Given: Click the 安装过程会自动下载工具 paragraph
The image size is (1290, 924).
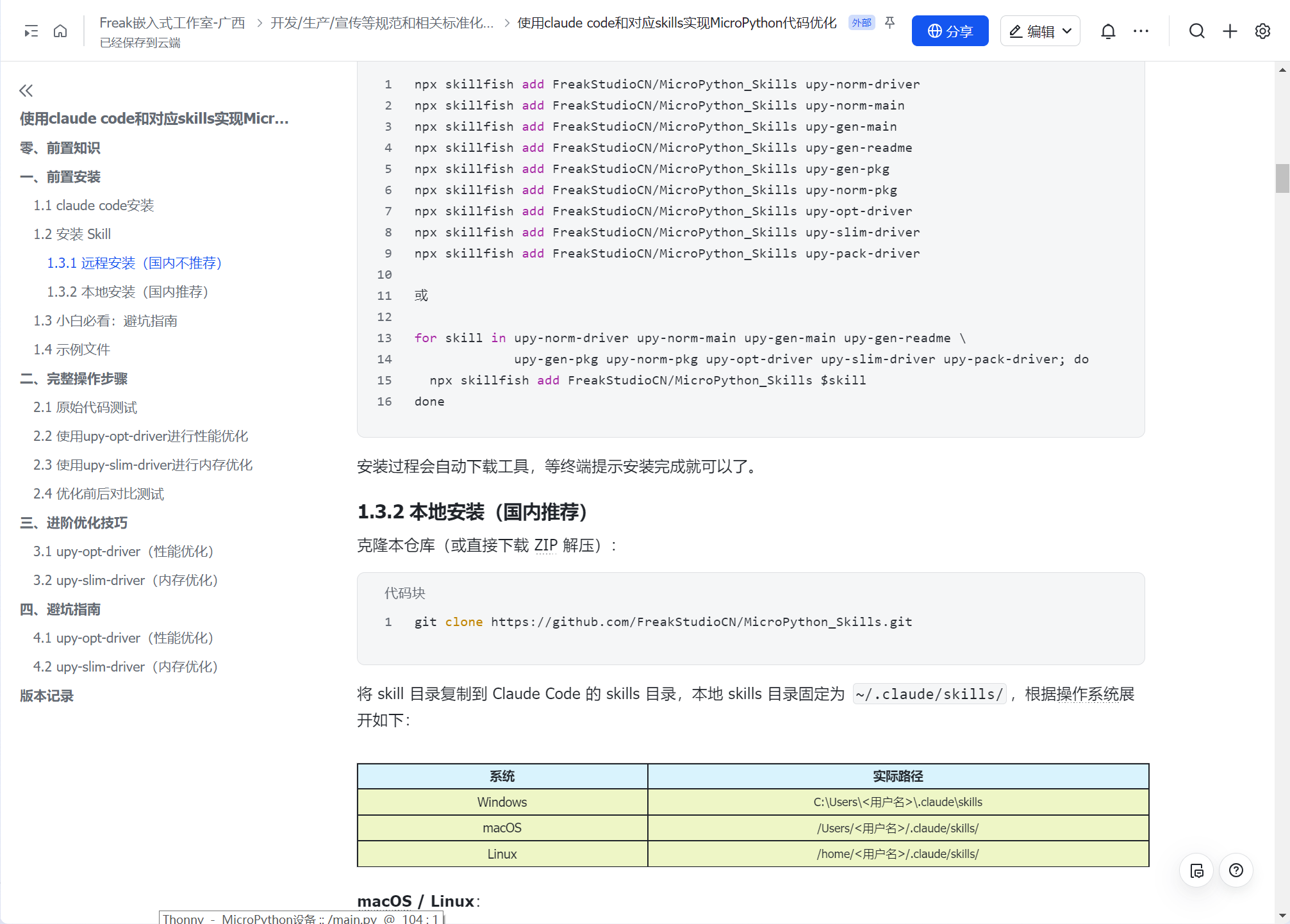Looking at the screenshot, I should coord(558,466).
